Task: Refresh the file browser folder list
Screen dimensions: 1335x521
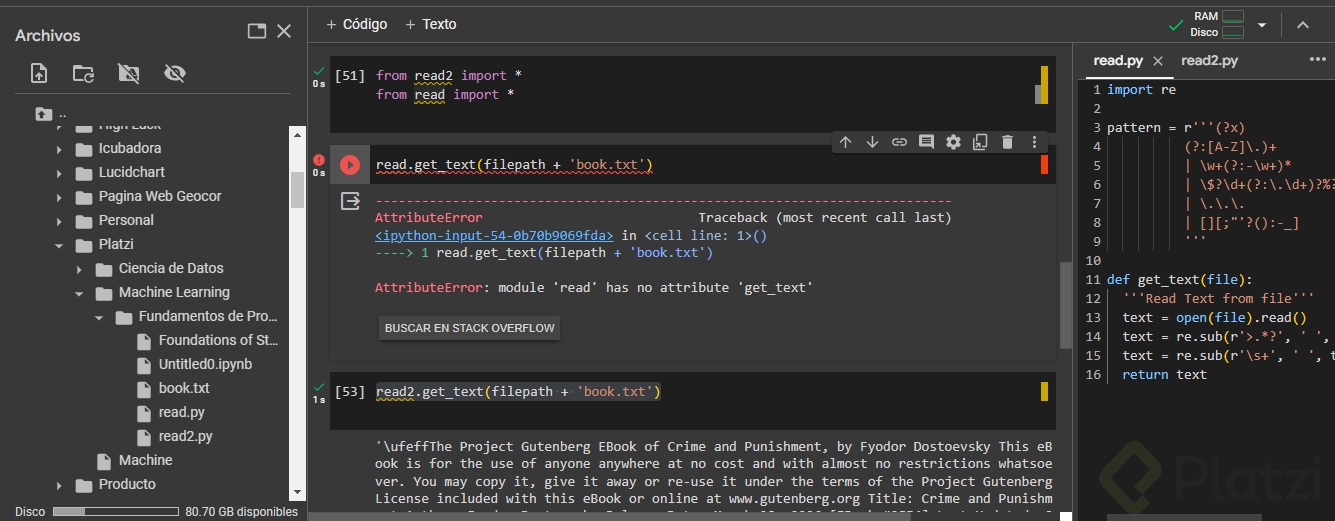Action: point(83,73)
